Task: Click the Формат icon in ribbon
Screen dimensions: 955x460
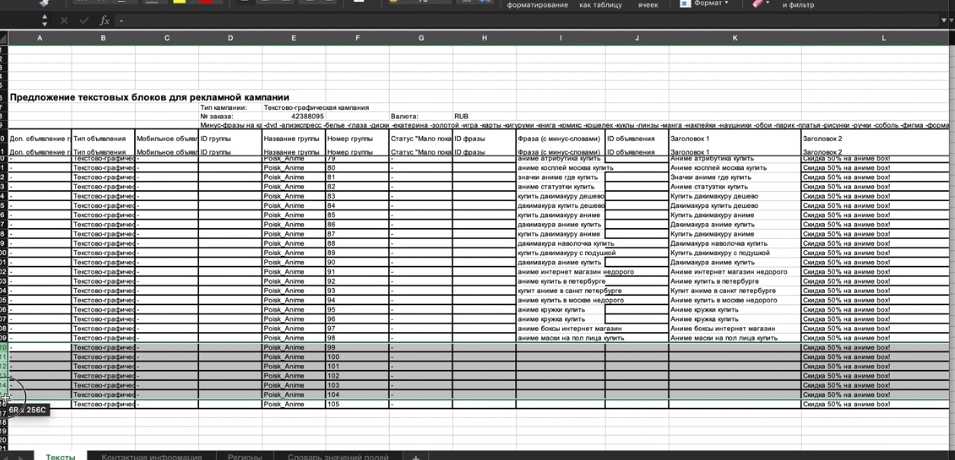Action: point(685,4)
